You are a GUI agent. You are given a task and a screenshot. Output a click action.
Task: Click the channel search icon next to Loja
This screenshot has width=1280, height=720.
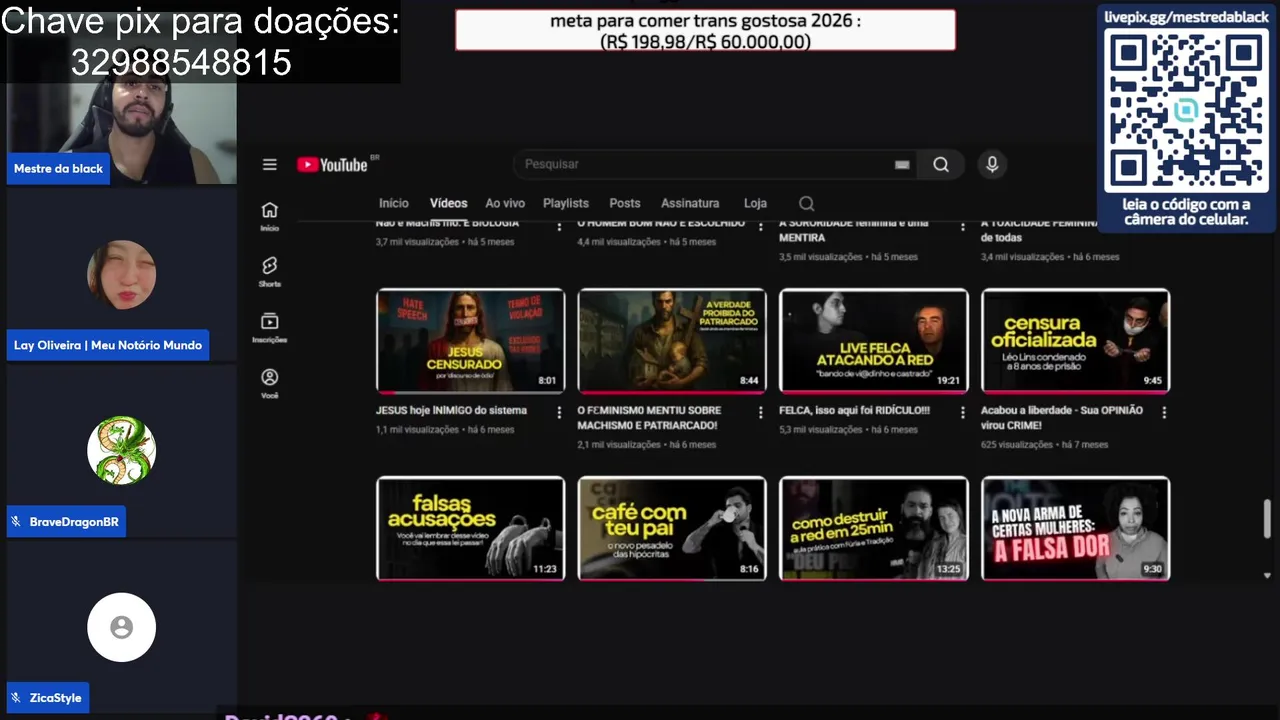click(x=807, y=203)
